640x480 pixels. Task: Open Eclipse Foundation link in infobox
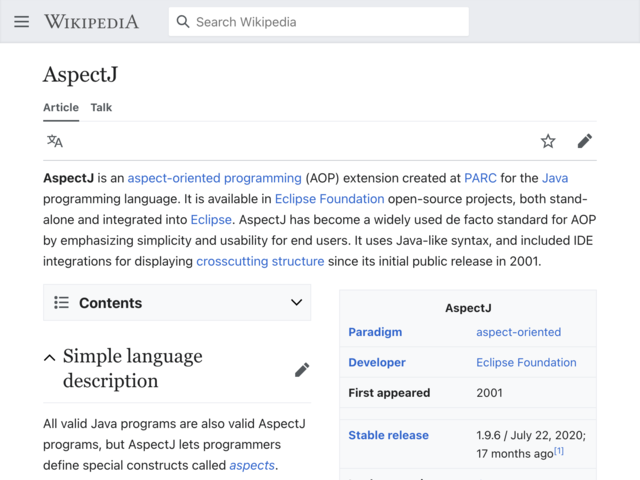point(526,362)
